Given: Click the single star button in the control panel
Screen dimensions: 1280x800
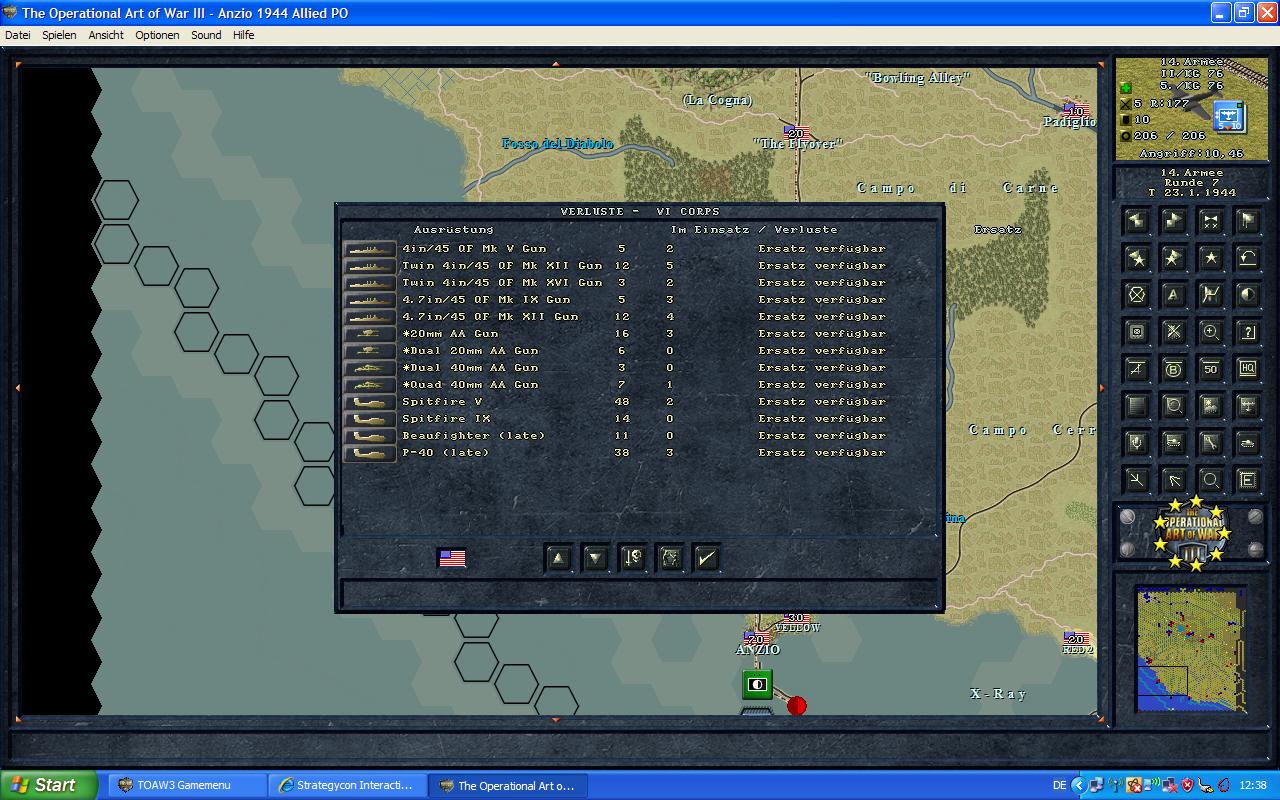Looking at the screenshot, I should pyautogui.click(x=1210, y=258).
